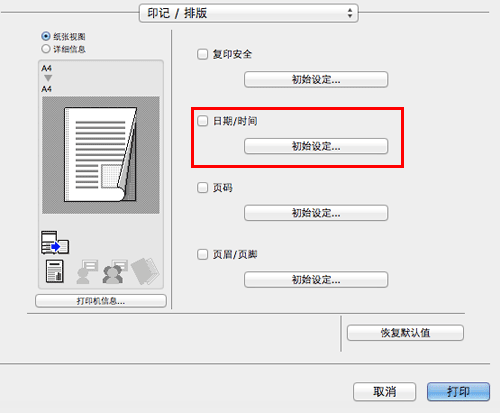Select the 详细信息 radio button
Screen dimensions: 500x413
point(46,49)
